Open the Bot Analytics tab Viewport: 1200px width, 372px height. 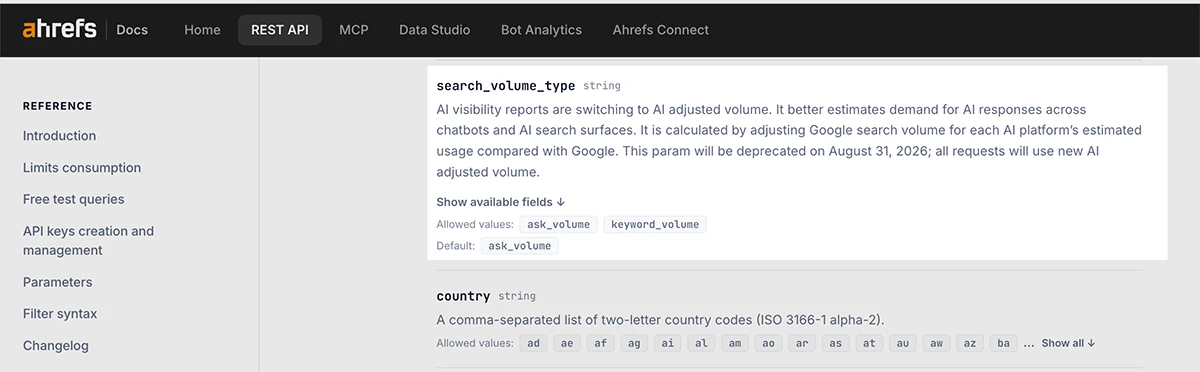click(x=541, y=30)
